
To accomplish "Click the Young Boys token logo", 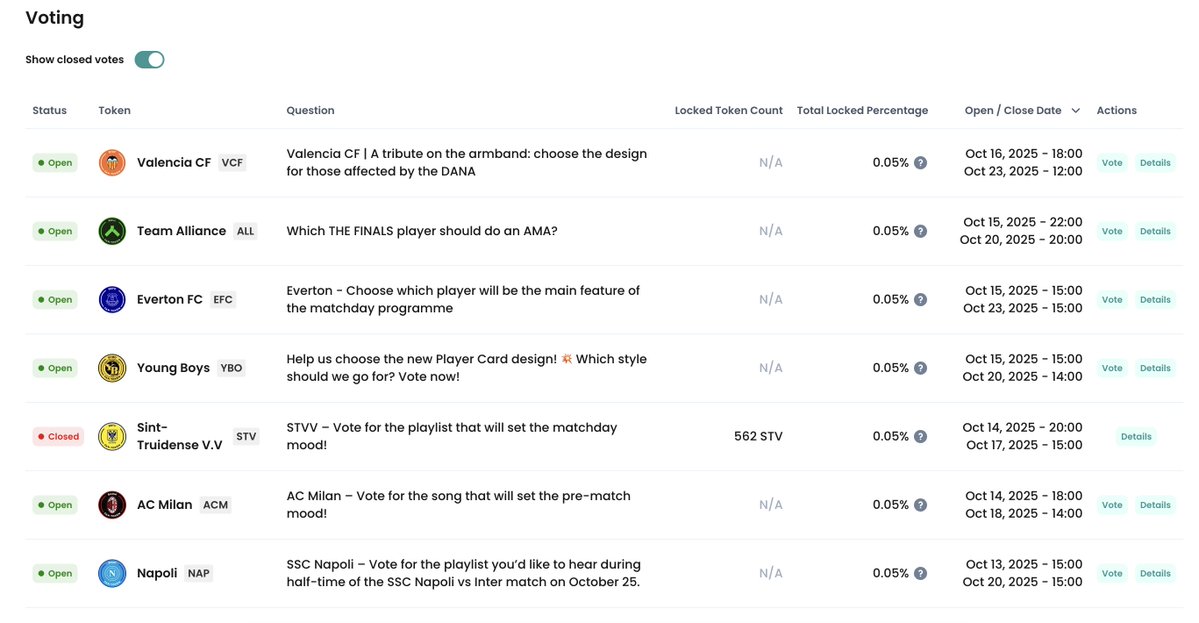I will tap(112, 368).
